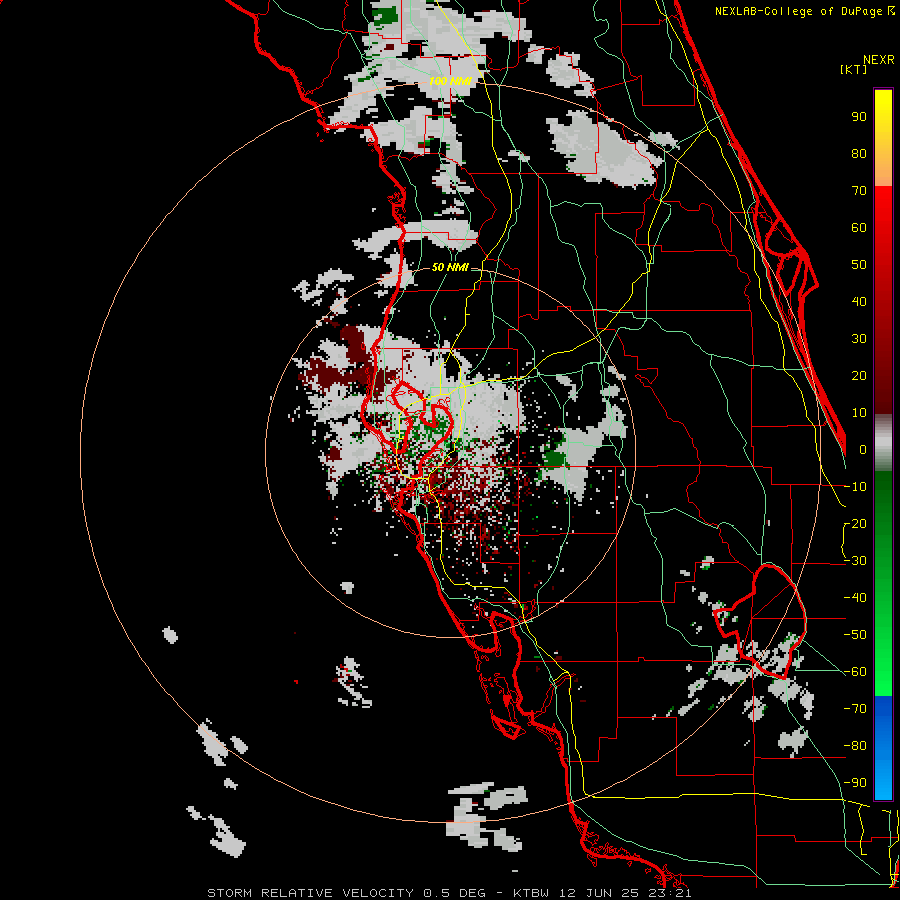Viewport: 900px width, 900px height.
Task: Click the 50 value on the velocity scale
Action: coord(859,265)
